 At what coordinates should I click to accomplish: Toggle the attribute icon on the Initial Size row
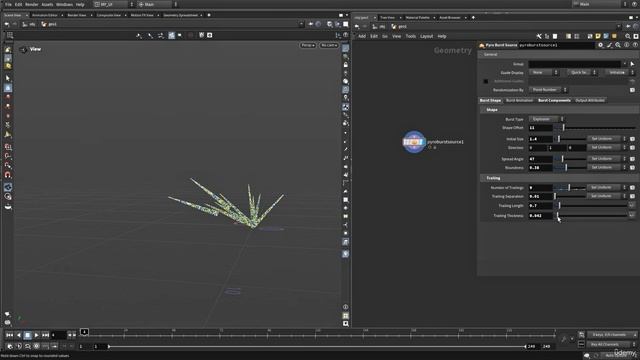click(632, 139)
